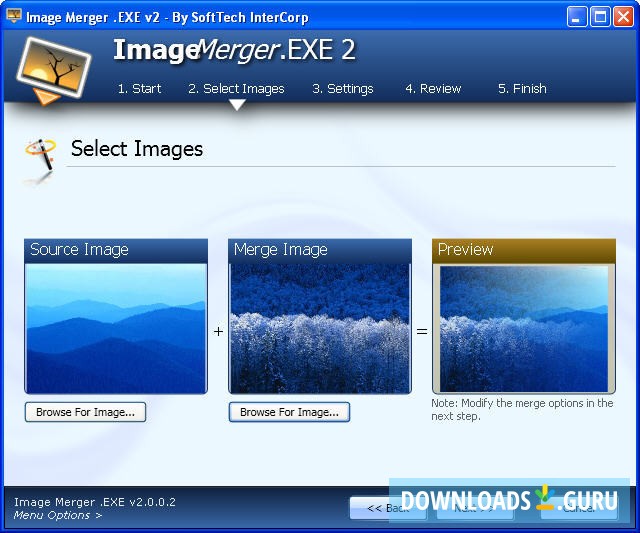This screenshot has width=640, height=533.
Task: Click the magic wand icon beside Select Images
Action: point(40,160)
